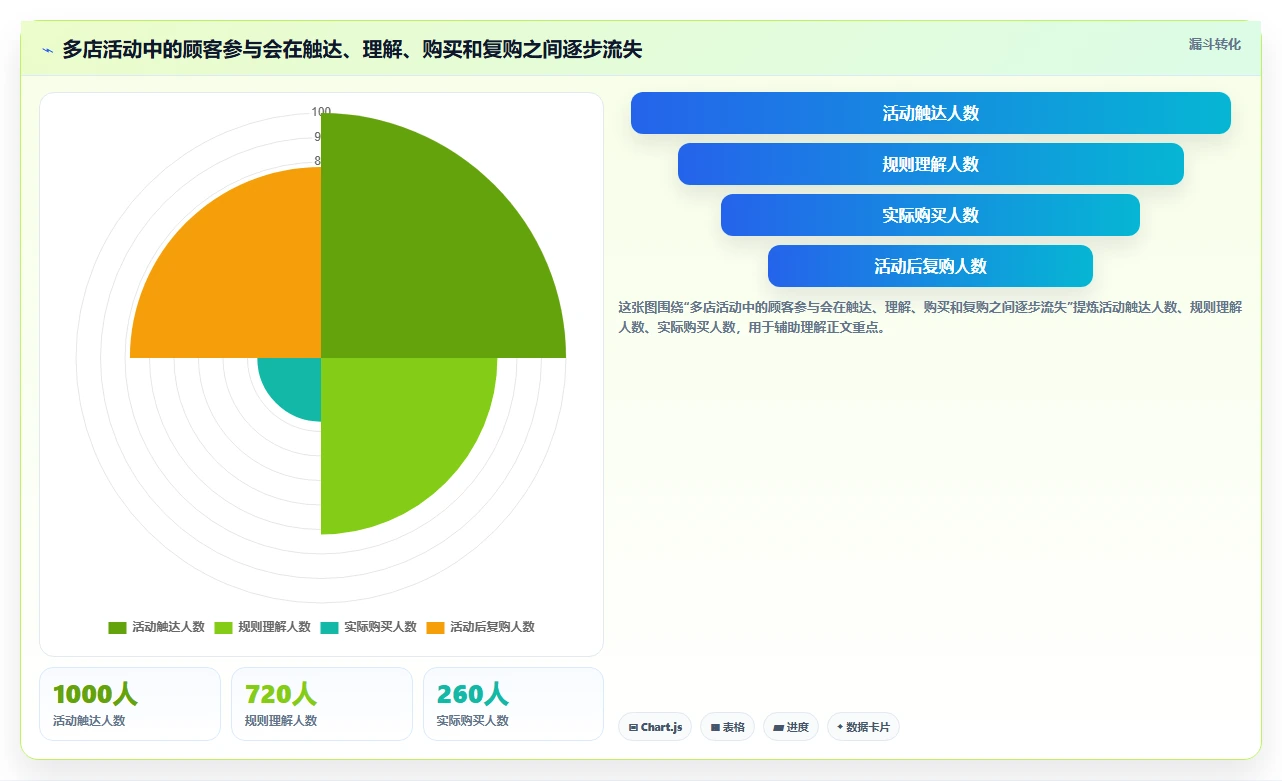The image size is (1282, 781).
Task: Toggle 规则理解人数 legend color swatch
Action: [x=223, y=627]
